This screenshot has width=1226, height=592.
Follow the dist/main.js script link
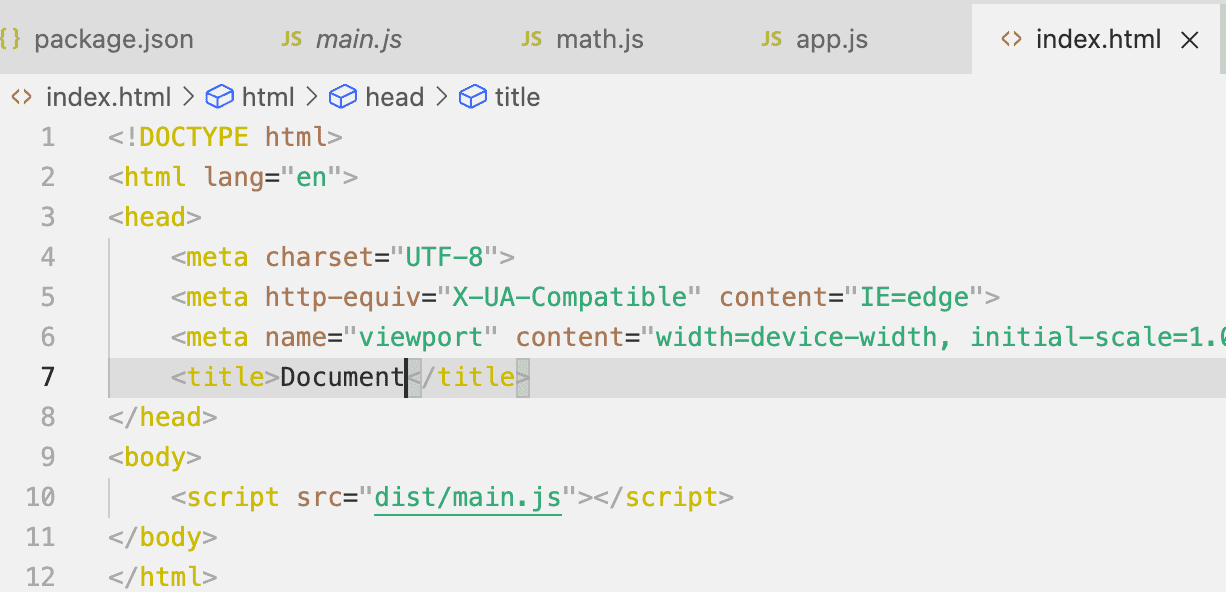point(467,497)
